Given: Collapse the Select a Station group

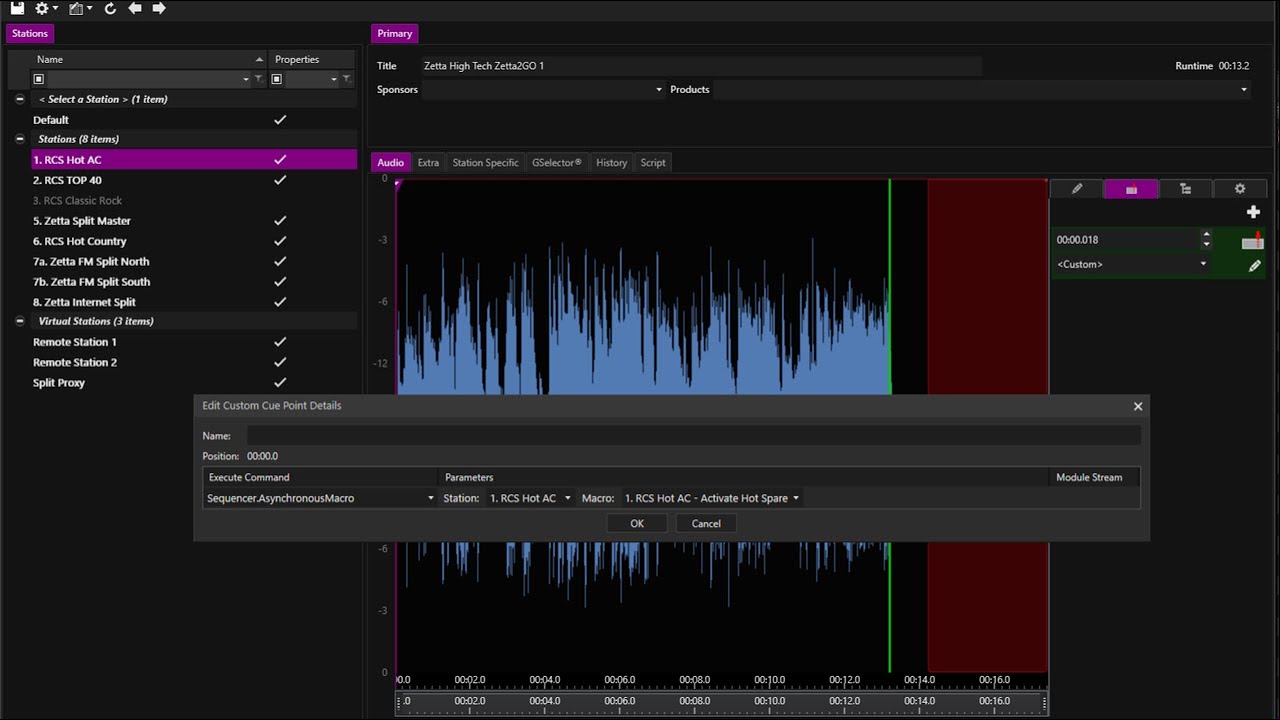Looking at the screenshot, I should [x=20, y=99].
